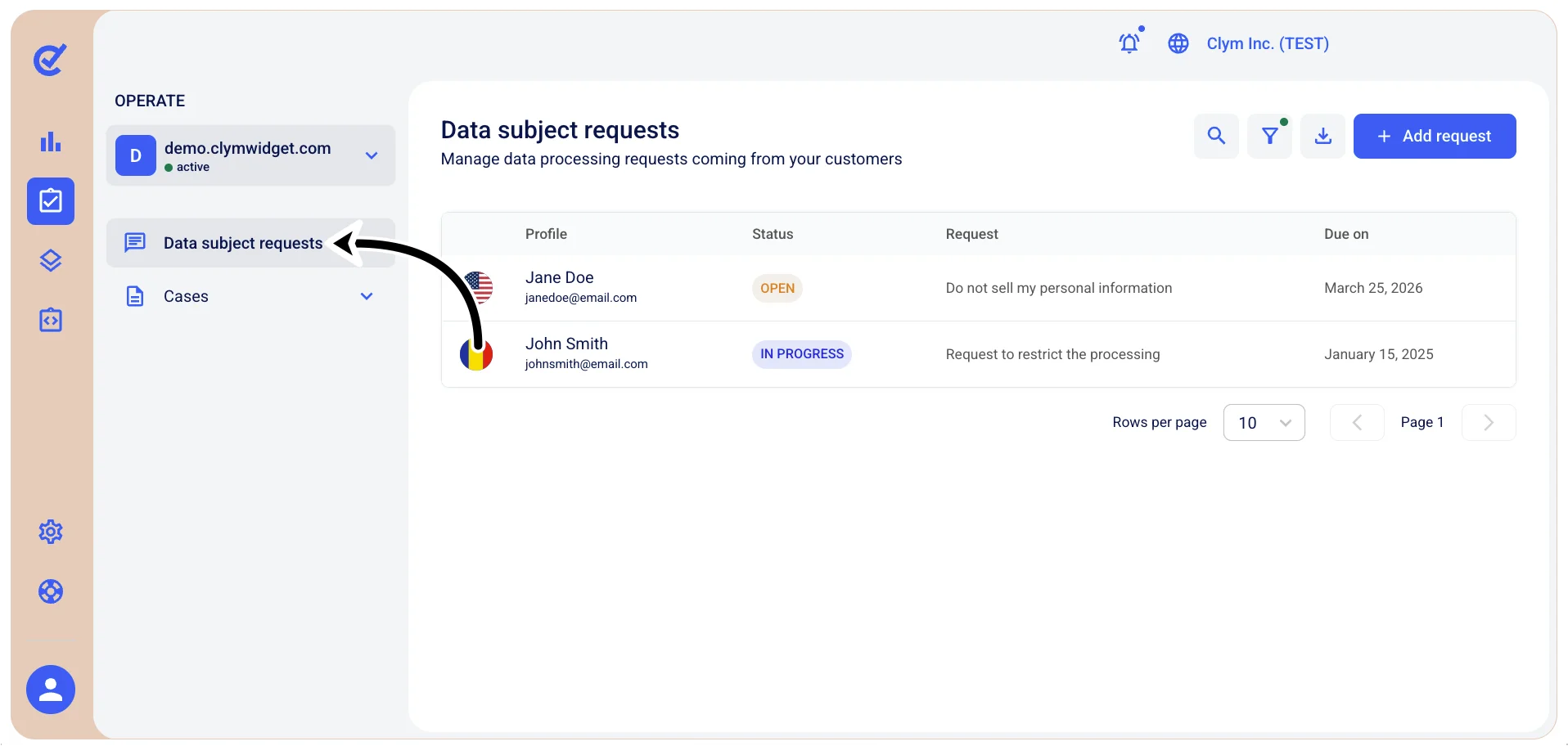The height and width of the screenshot is (746, 1568).
Task: Expand the demo.clymwidget.com domain selector
Action: click(x=250, y=155)
